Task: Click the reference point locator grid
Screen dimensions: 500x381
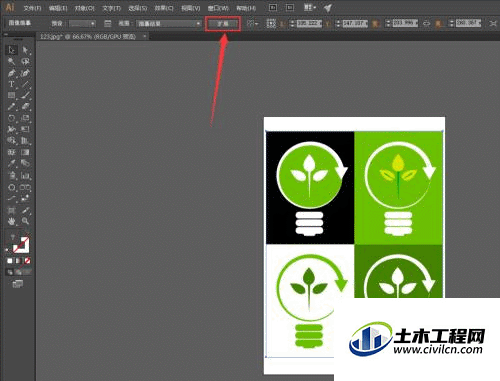Action: click(271, 23)
